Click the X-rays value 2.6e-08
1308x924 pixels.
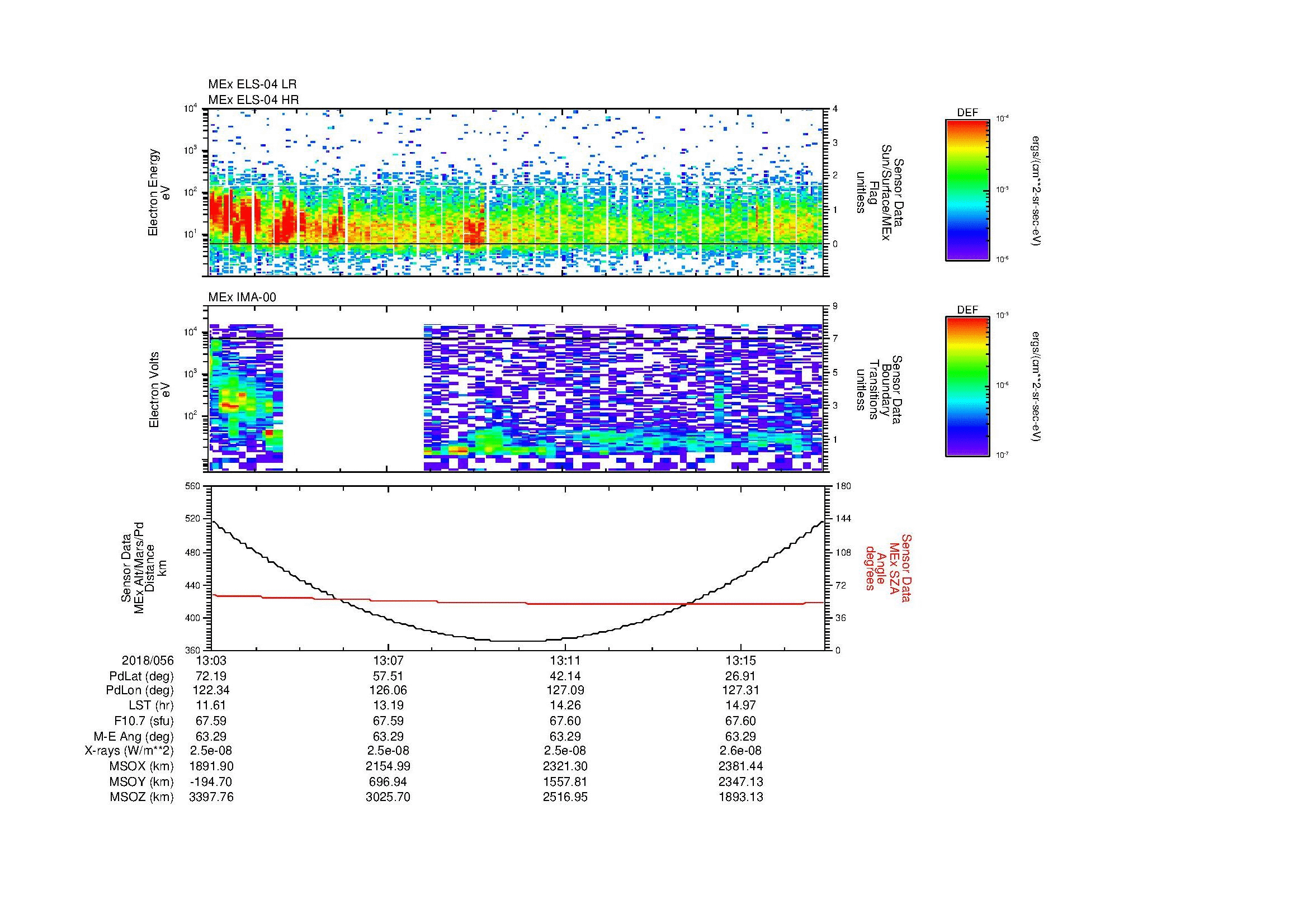[740, 751]
